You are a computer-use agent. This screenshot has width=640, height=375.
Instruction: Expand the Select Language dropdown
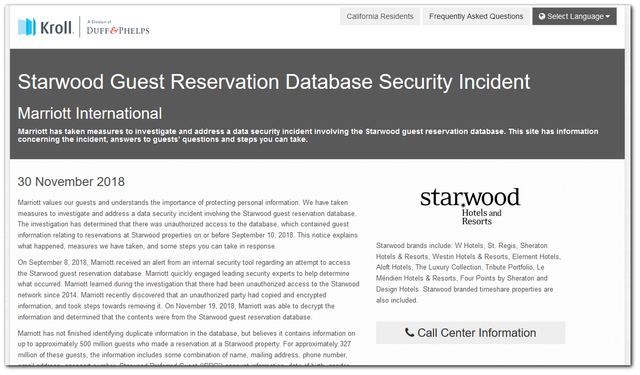click(574, 16)
